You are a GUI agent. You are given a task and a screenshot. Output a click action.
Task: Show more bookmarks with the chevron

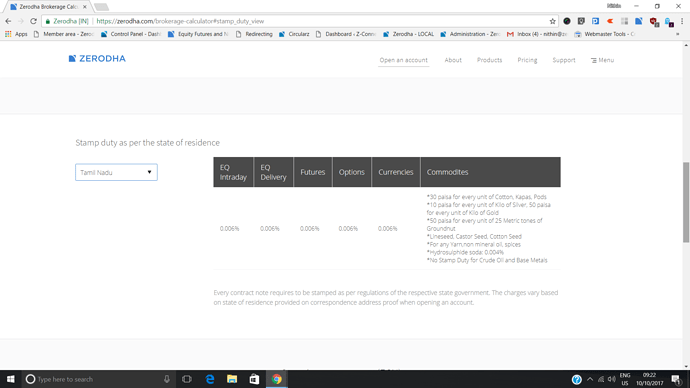678,34
